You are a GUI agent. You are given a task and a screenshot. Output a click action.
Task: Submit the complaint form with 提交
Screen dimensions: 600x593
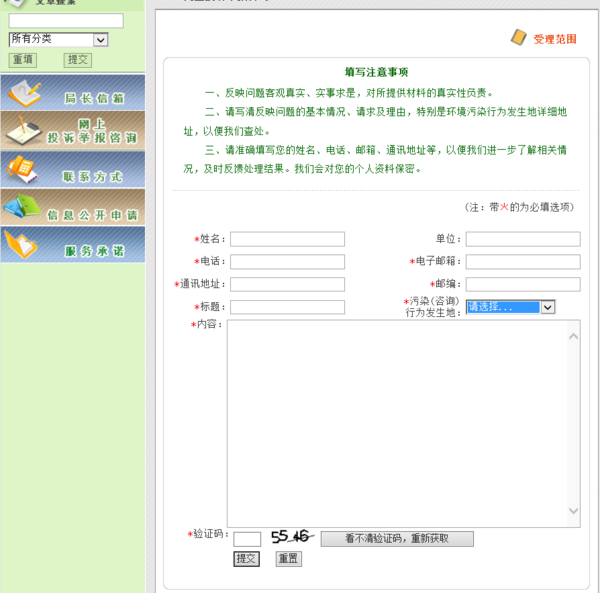[246, 559]
